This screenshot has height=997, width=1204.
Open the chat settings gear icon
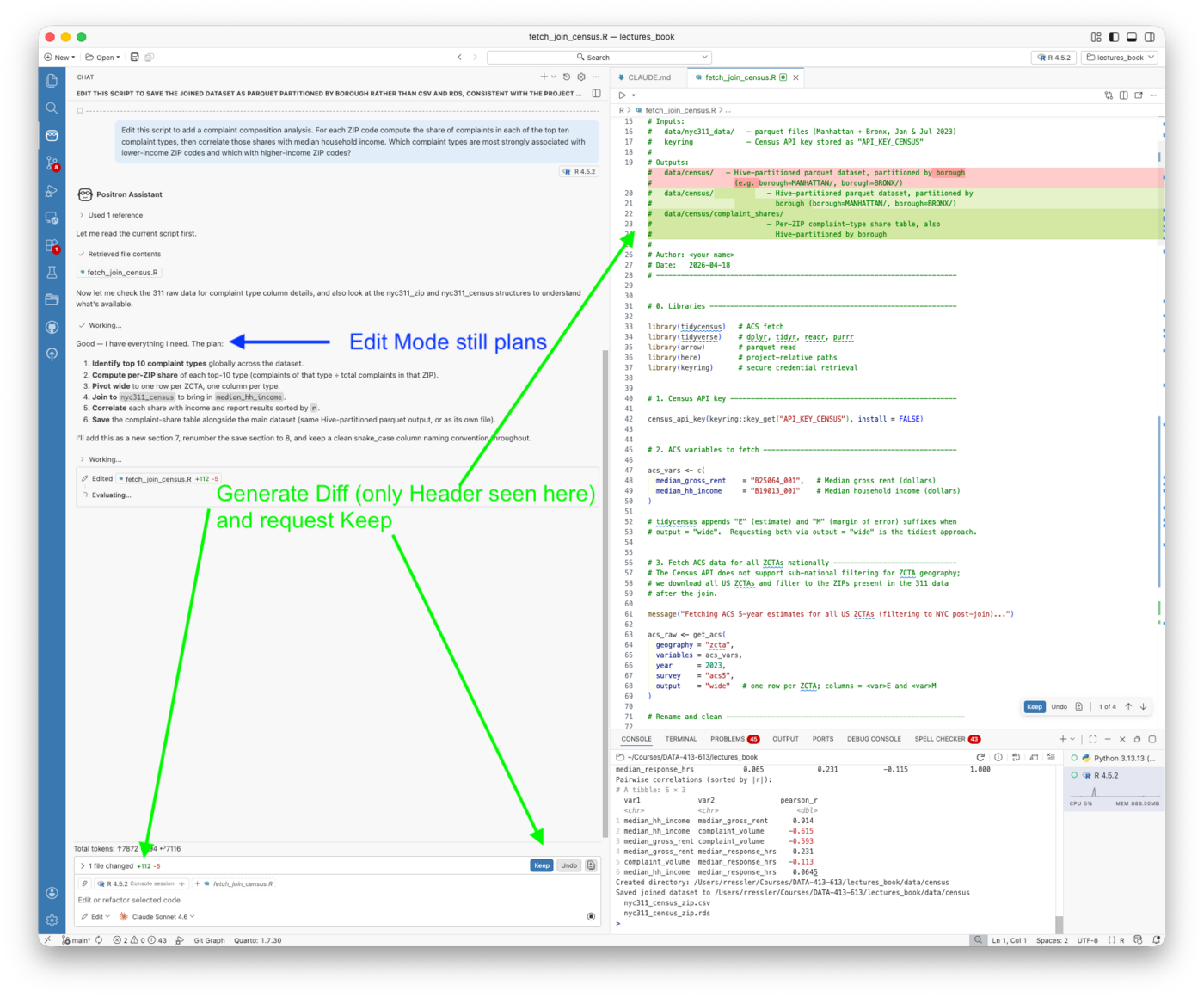[x=581, y=77]
